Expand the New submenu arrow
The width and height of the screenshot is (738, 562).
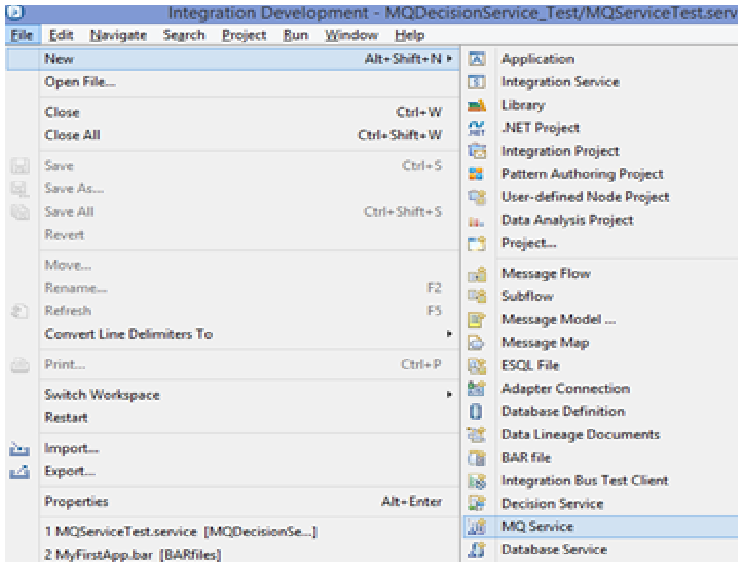(x=449, y=59)
